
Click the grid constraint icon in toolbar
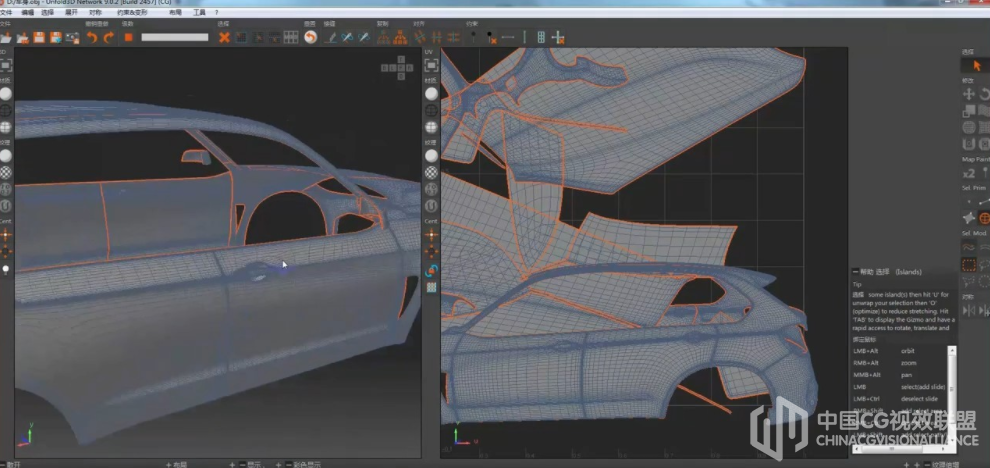[541, 38]
